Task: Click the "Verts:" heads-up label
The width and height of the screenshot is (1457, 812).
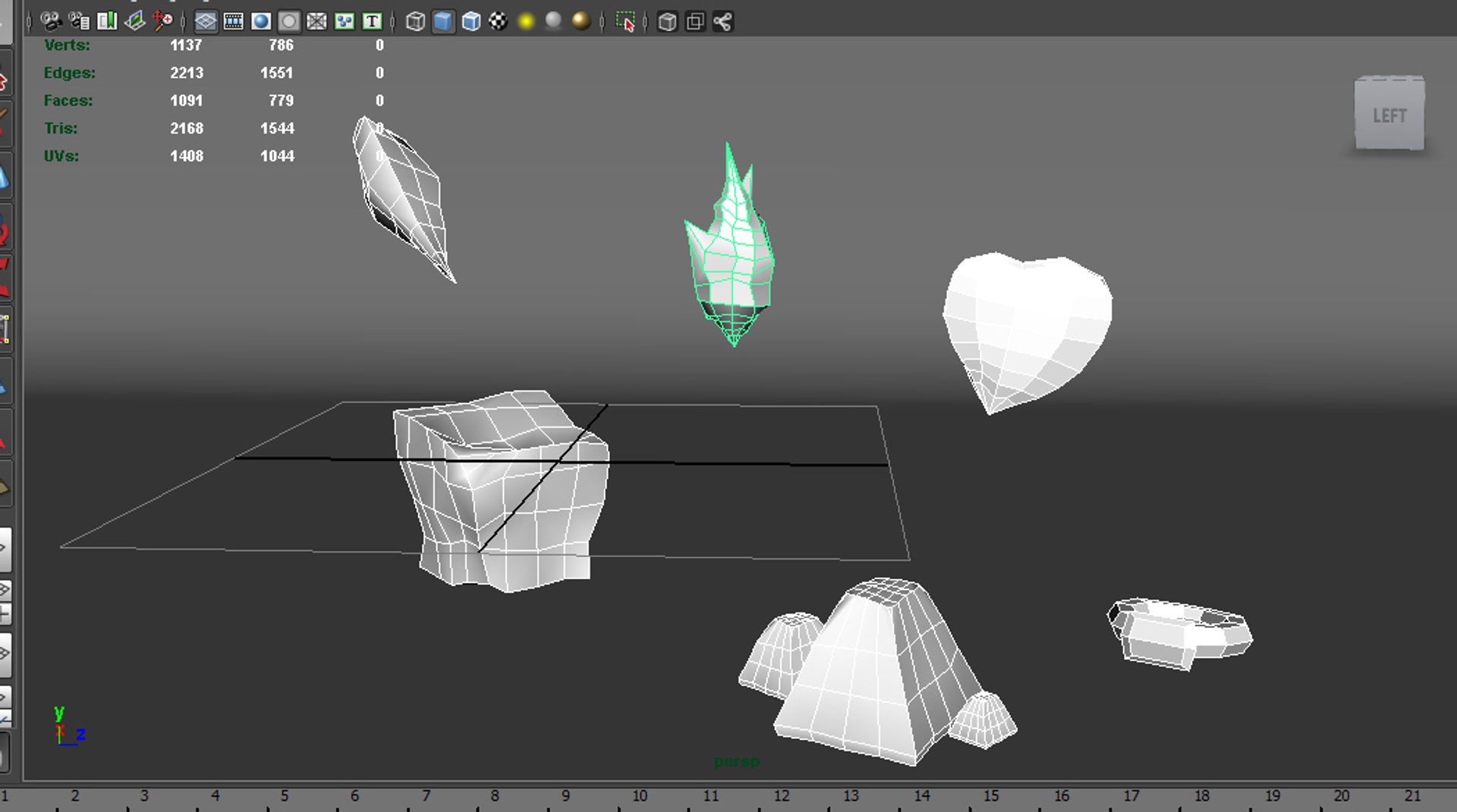Action: coord(67,46)
